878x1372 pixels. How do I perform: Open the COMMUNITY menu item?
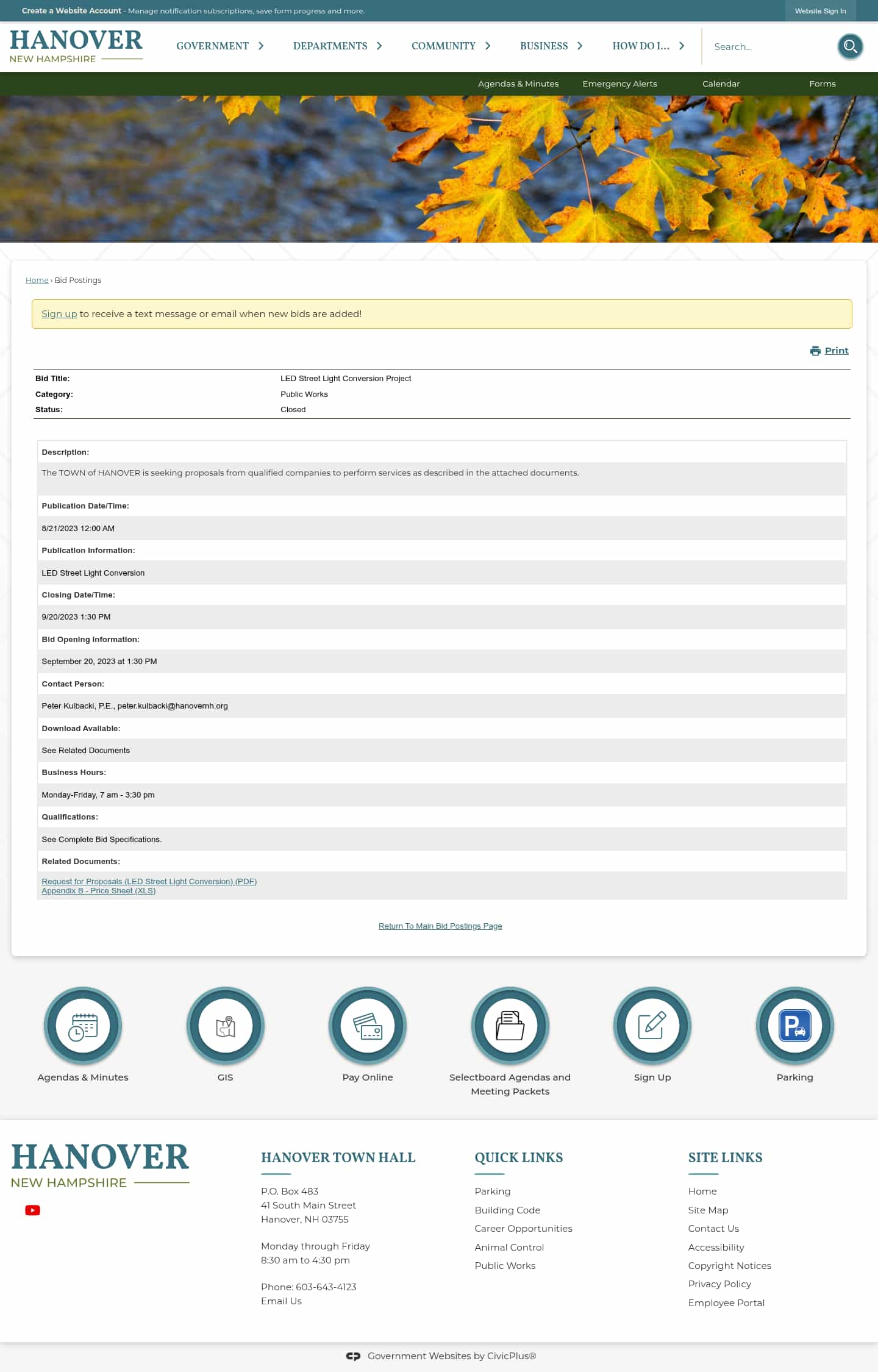coord(443,46)
